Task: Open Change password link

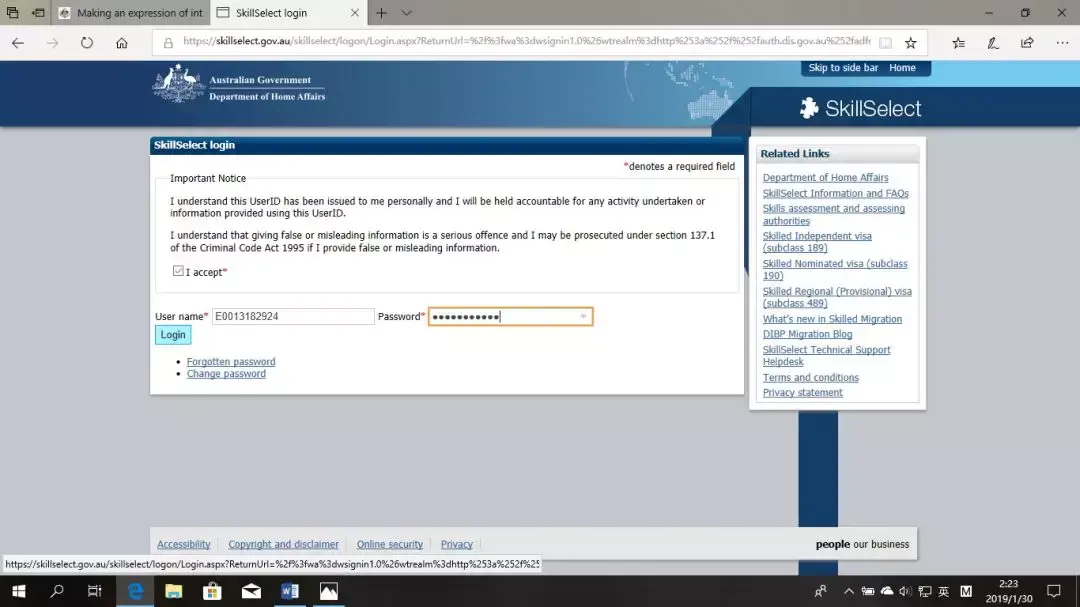Action: tap(226, 373)
